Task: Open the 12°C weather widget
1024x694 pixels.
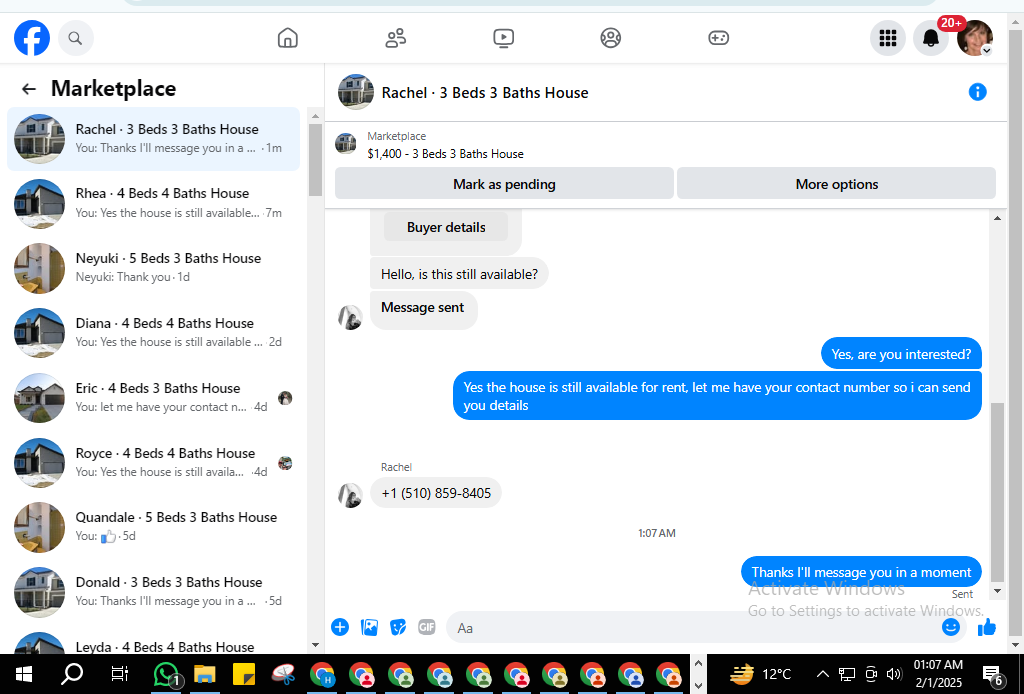Action: pyautogui.click(x=760, y=674)
